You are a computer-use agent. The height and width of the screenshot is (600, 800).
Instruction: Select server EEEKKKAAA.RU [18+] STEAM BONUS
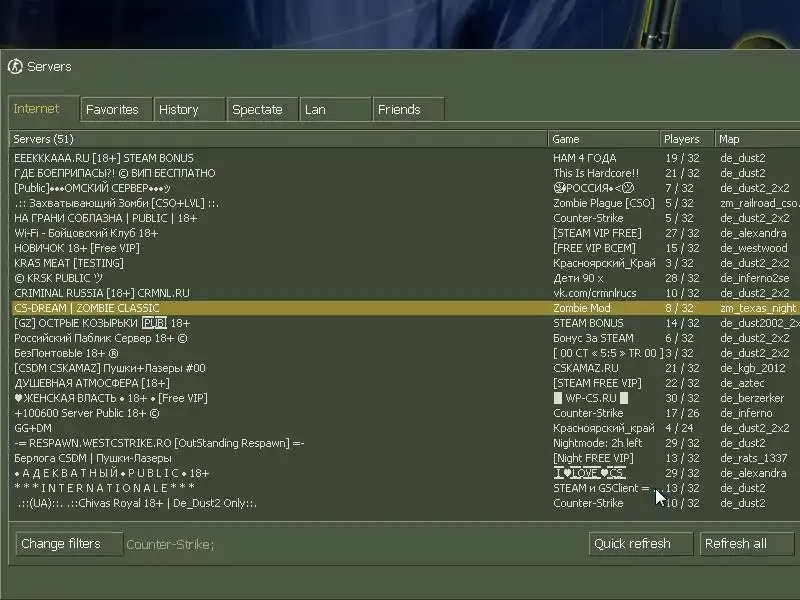tap(405, 158)
